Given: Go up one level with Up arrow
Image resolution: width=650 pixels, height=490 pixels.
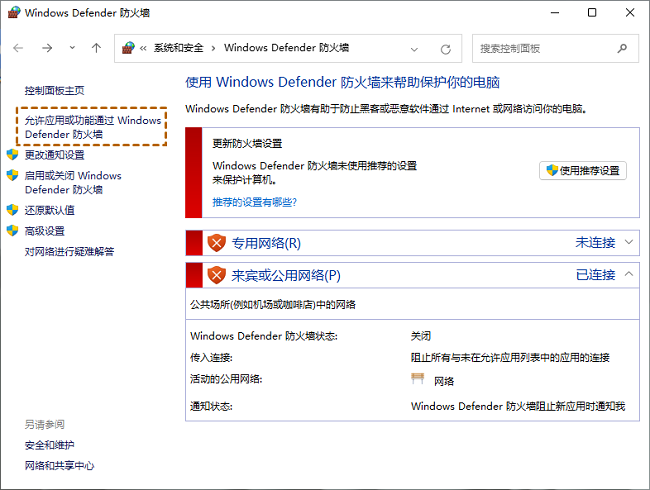Looking at the screenshot, I should pos(96,48).
